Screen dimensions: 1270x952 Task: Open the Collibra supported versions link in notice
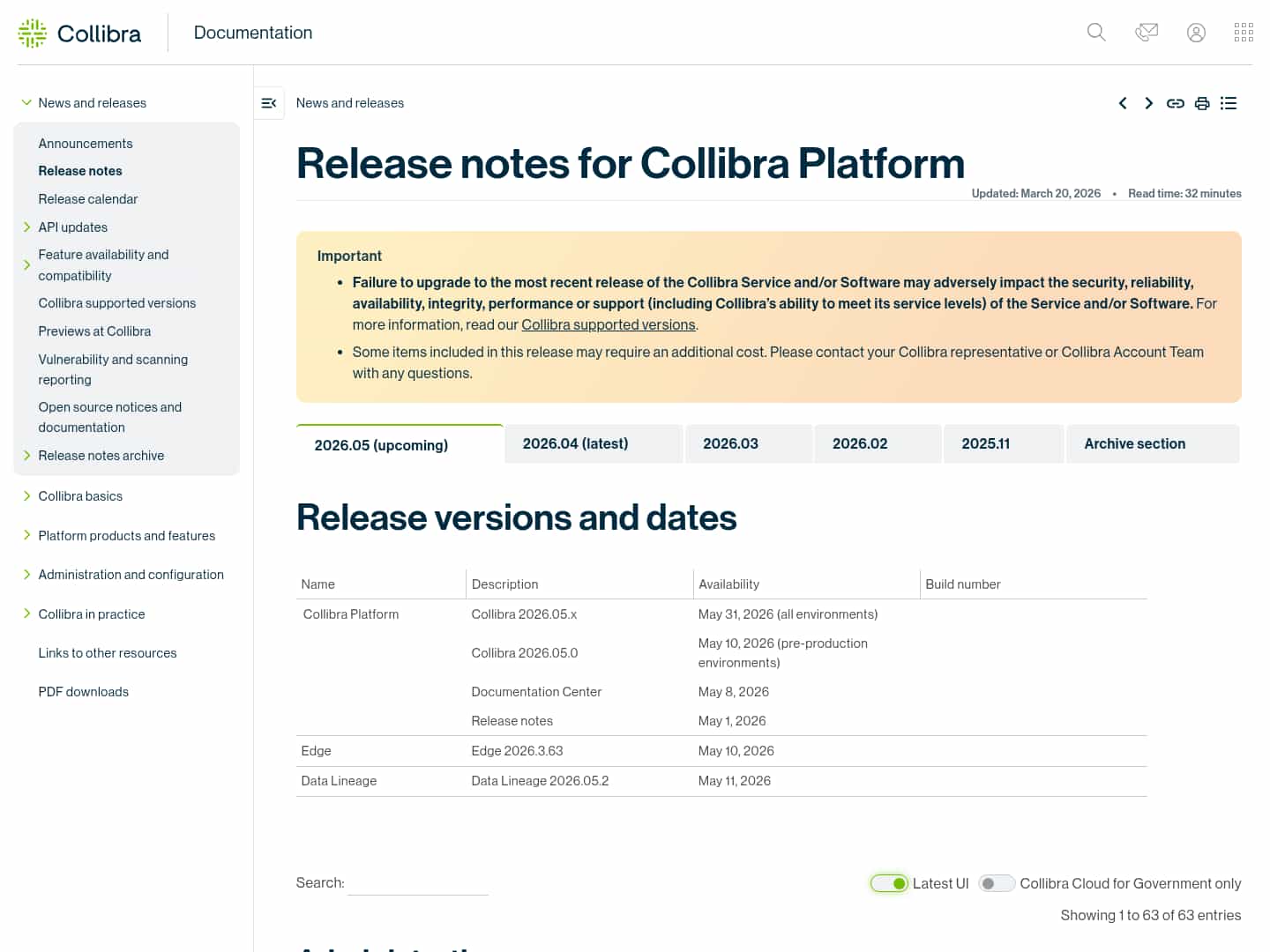point(609,324)
